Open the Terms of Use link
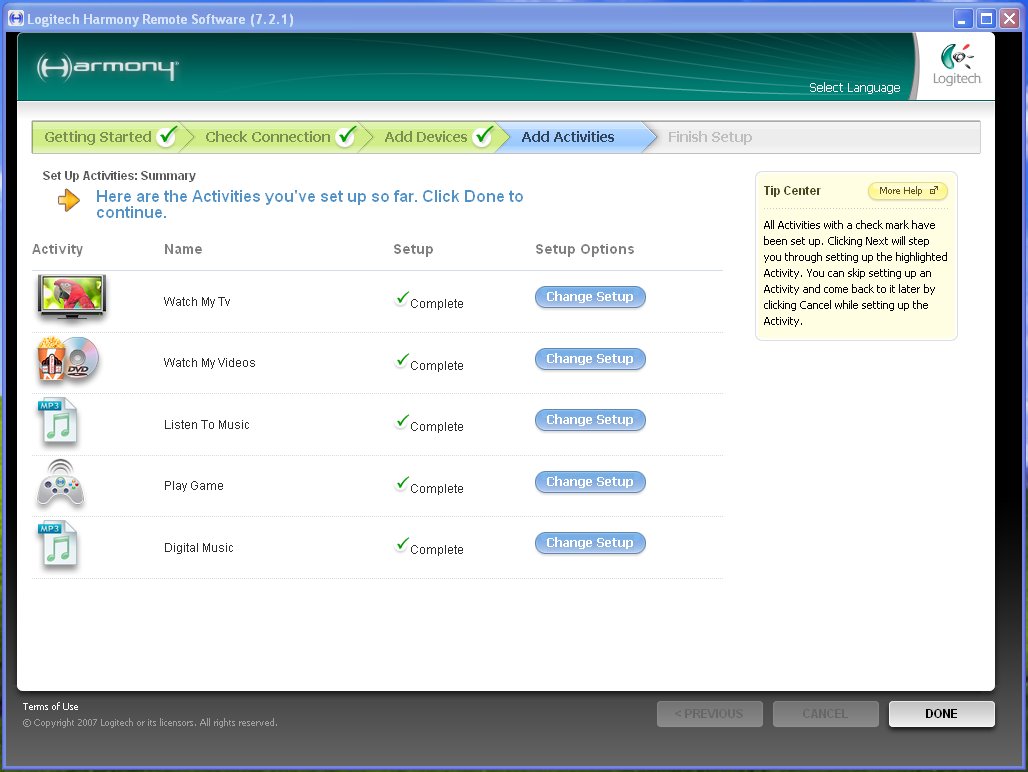This screenshot has width=1028, height=772. point(50,706)
